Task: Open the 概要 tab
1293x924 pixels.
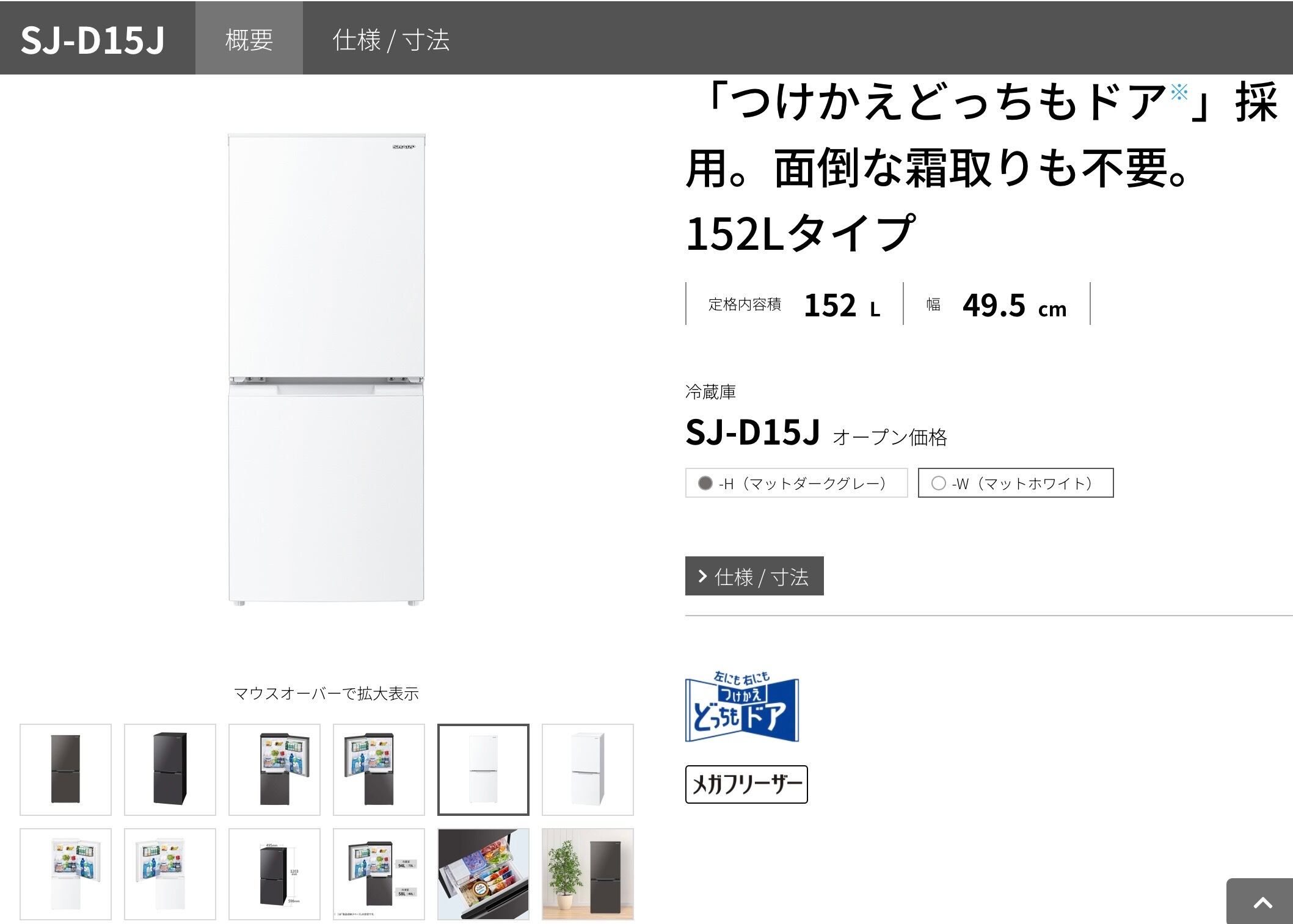Action: coord(249,40)
